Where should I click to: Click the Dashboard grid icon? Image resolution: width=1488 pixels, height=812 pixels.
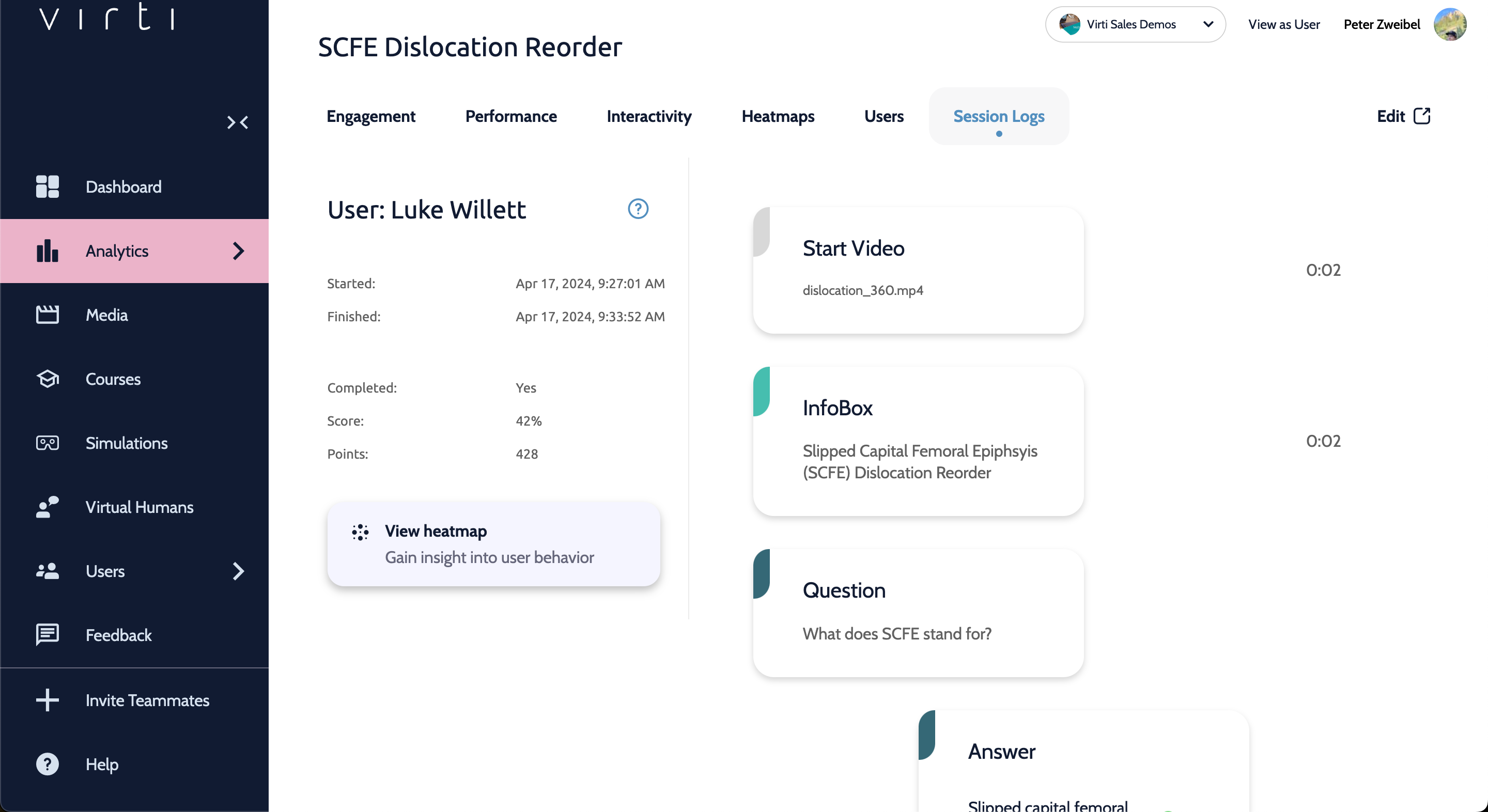pos(48,186)
